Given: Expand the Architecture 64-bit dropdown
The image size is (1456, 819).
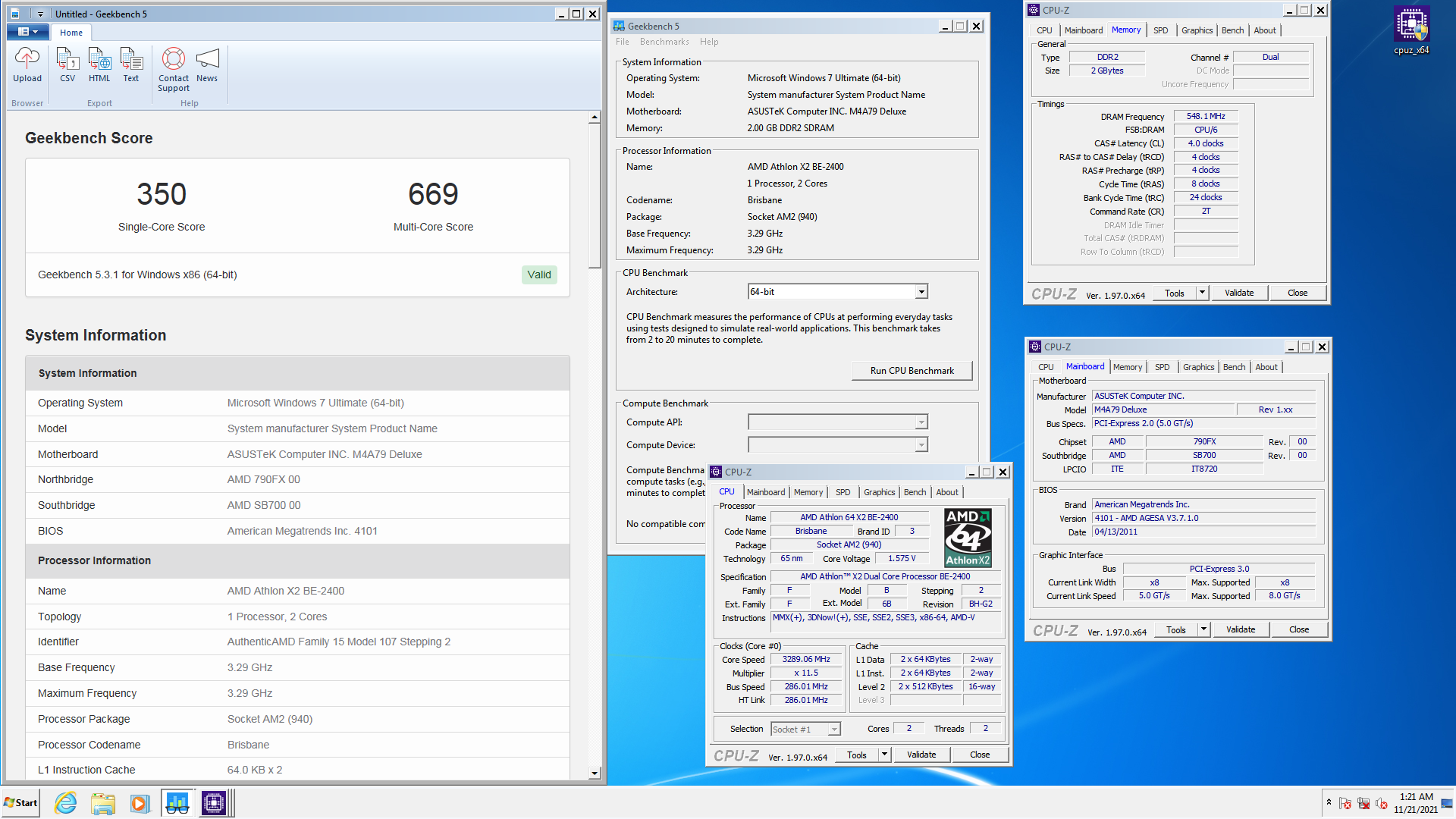Looking at the screenshot, I should 921,292.
